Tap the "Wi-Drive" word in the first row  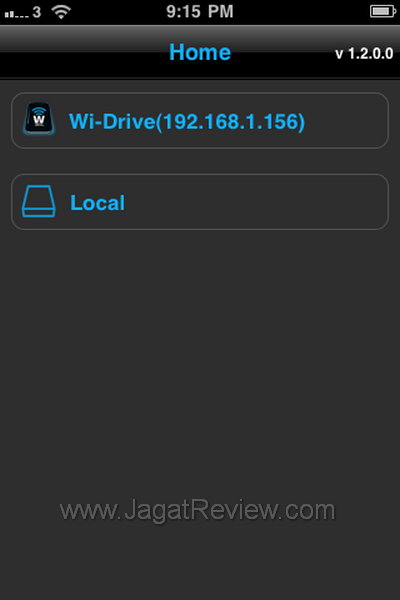tap(112, 122)
